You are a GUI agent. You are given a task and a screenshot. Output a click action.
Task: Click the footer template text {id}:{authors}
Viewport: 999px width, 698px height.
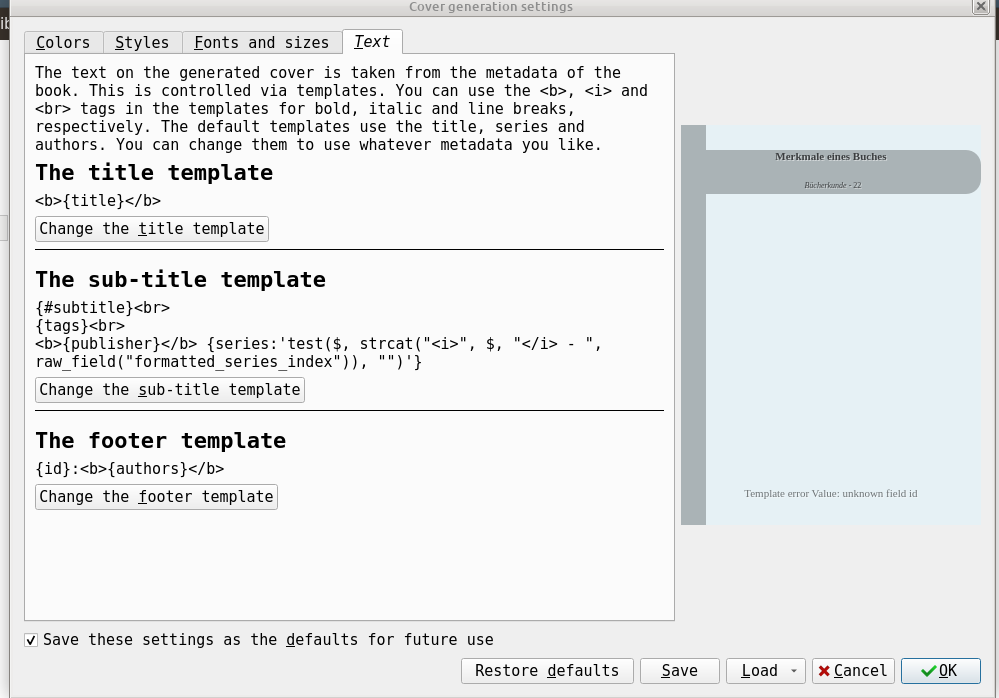(x=129, y=468)
